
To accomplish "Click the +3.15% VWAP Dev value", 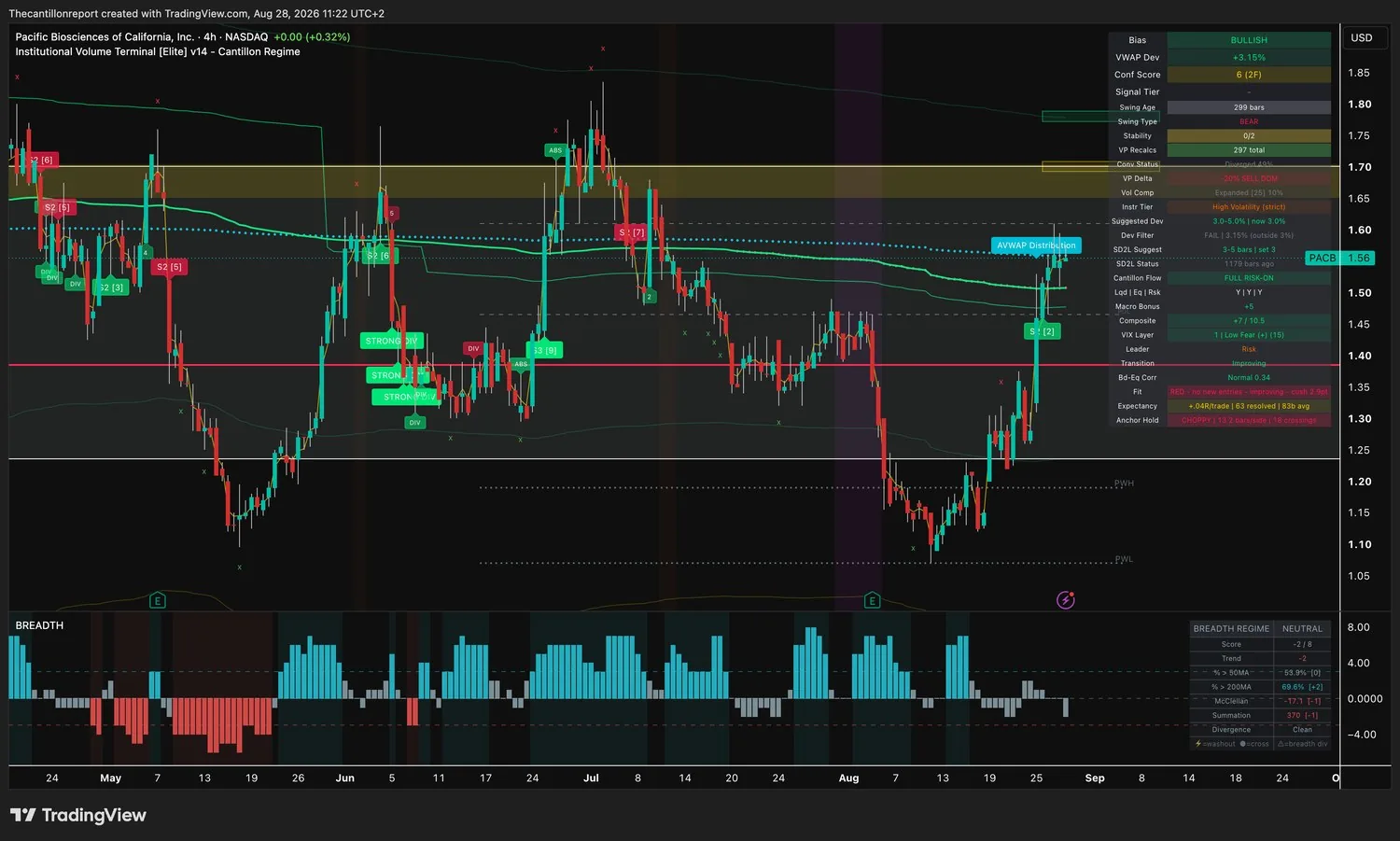I will click(1249, 57).
